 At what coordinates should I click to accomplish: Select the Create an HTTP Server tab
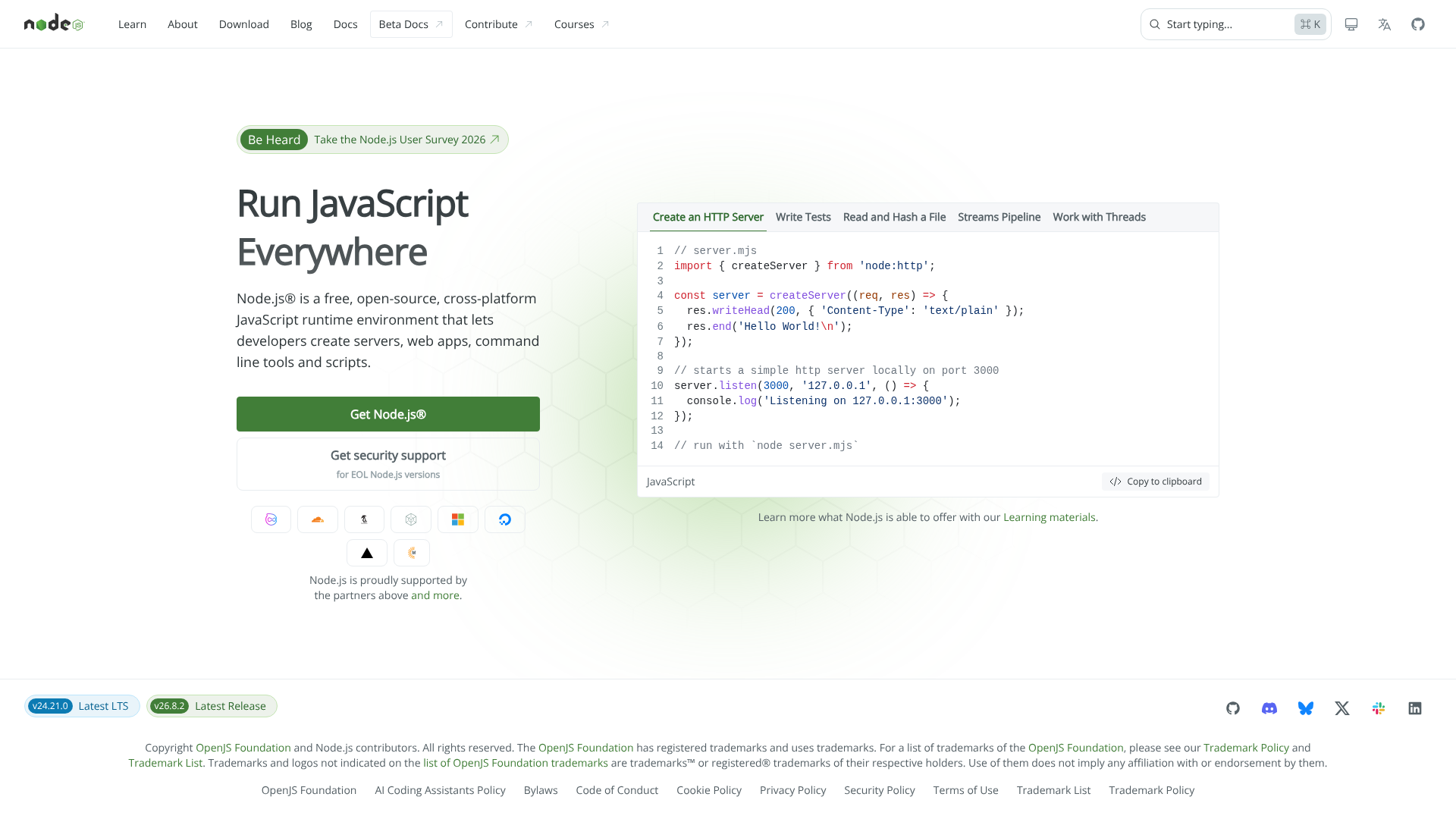pyautogui.click(x=708, y=217)
